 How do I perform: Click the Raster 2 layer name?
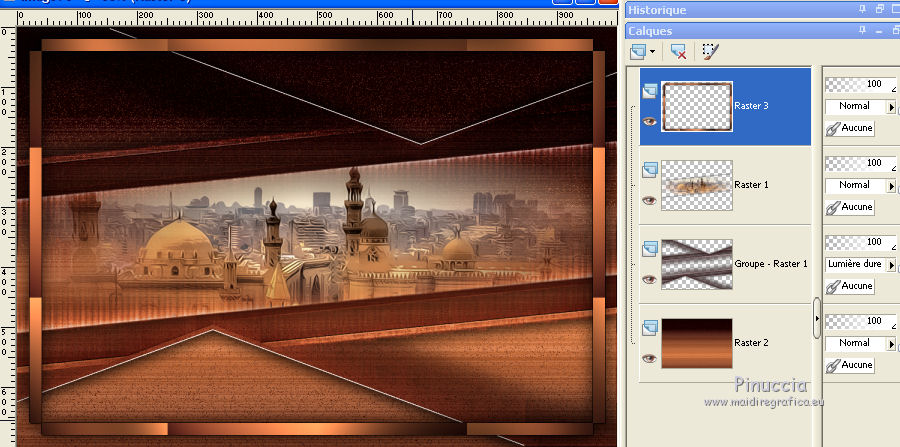[x=751, y=343]
